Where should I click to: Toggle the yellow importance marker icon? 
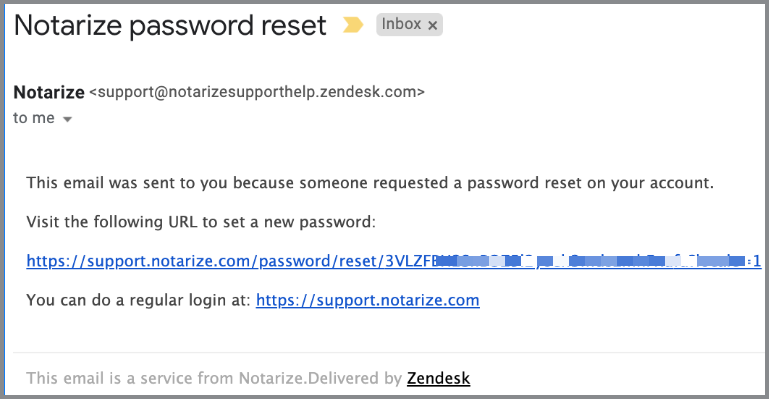pyautogui.click(x=353, y=25)
